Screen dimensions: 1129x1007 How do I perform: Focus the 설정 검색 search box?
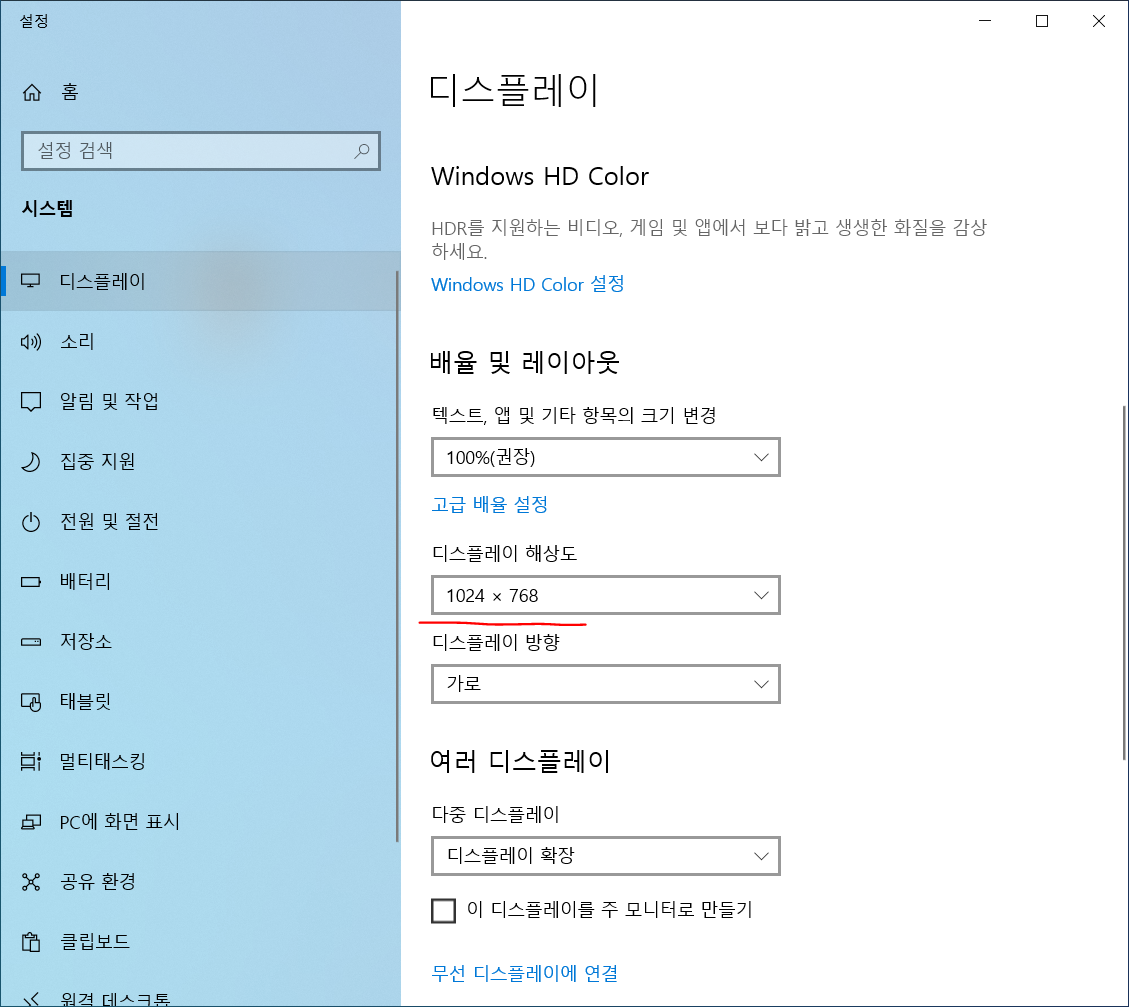tap(201, 150)
